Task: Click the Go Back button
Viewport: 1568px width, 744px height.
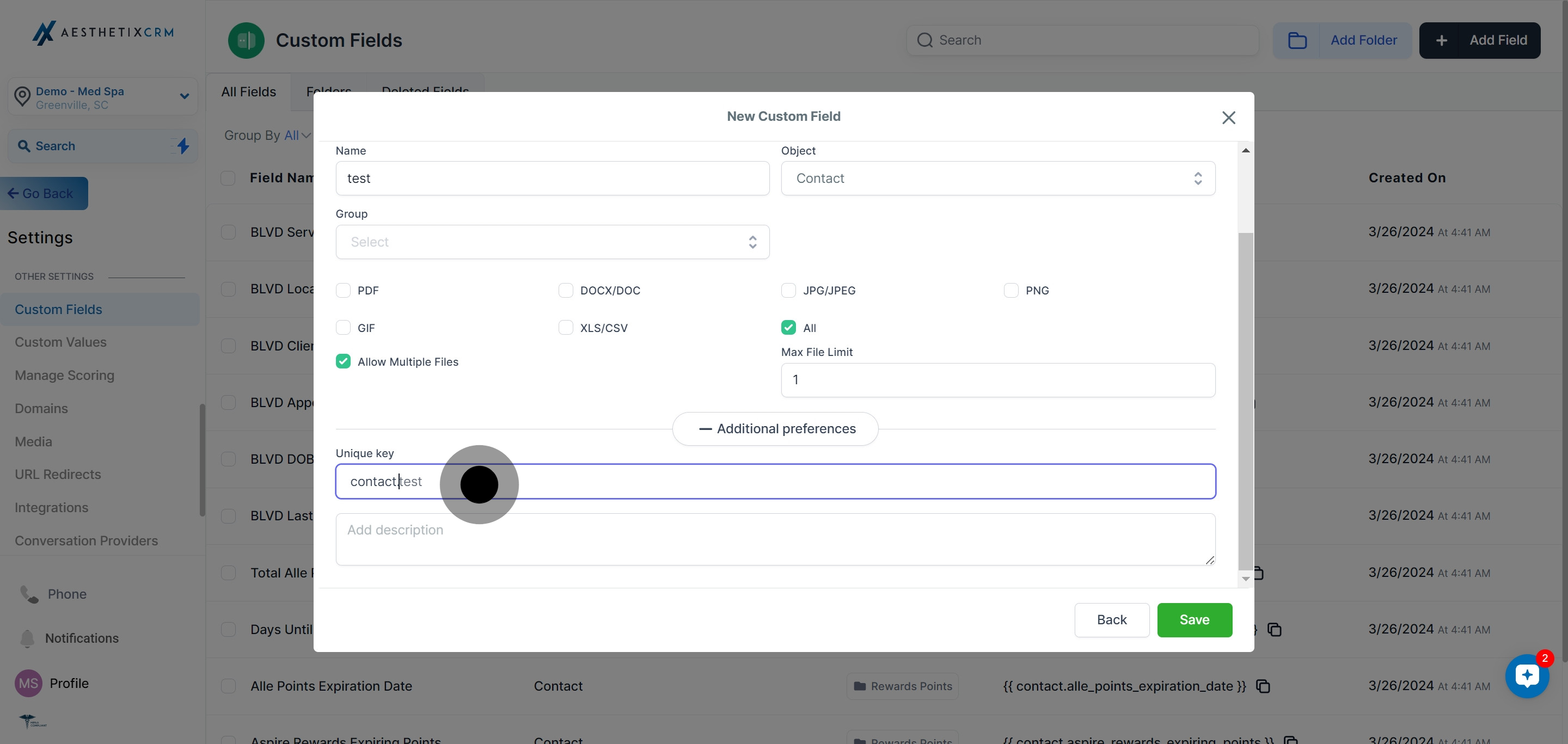Action: [44, 193]
